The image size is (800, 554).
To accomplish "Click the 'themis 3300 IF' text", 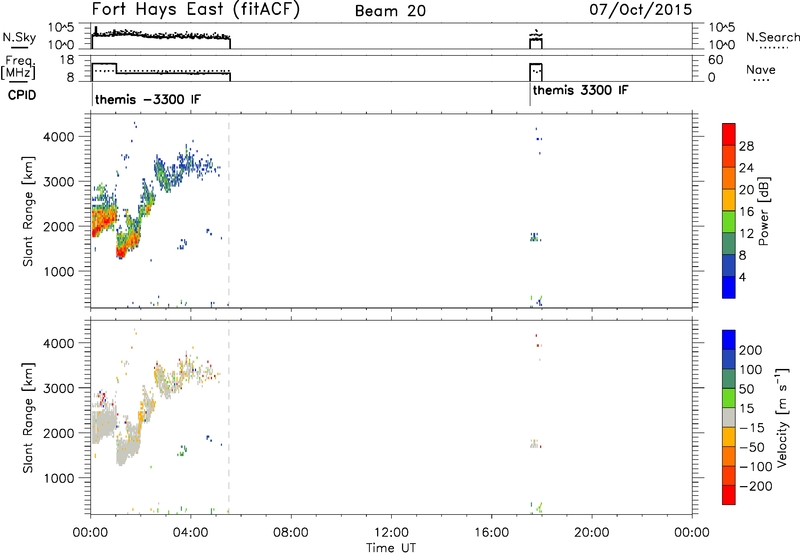I will (581, 90).
